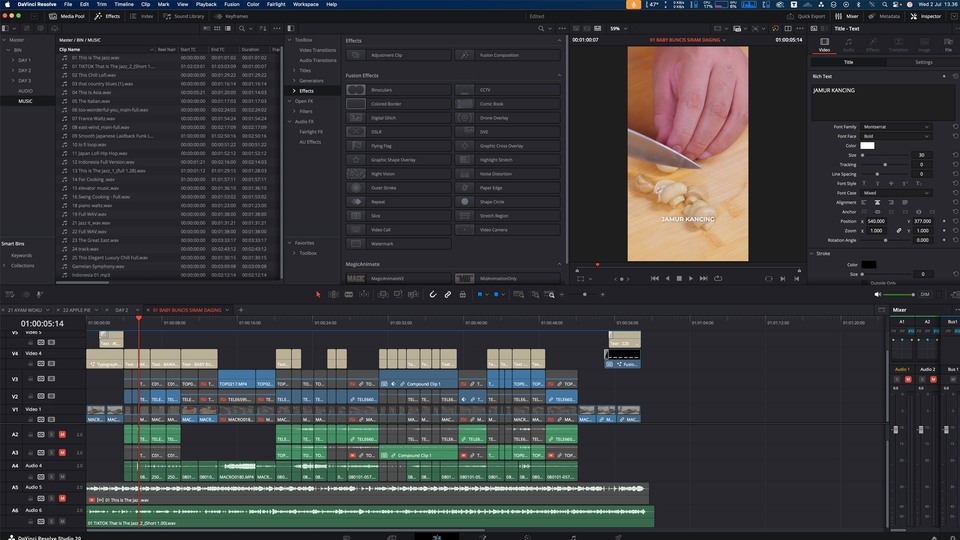Add a new timeline tab with plus
Image resolution: width=960 pixels, height=540 pixels.
tap(241, 310)
